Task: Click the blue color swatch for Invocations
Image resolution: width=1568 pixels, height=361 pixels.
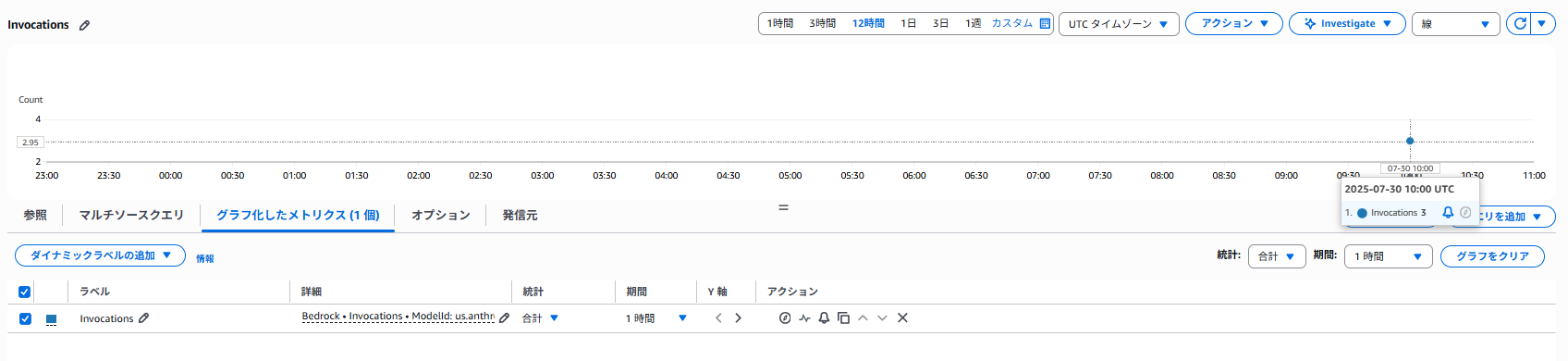Action: coord(51,319)
